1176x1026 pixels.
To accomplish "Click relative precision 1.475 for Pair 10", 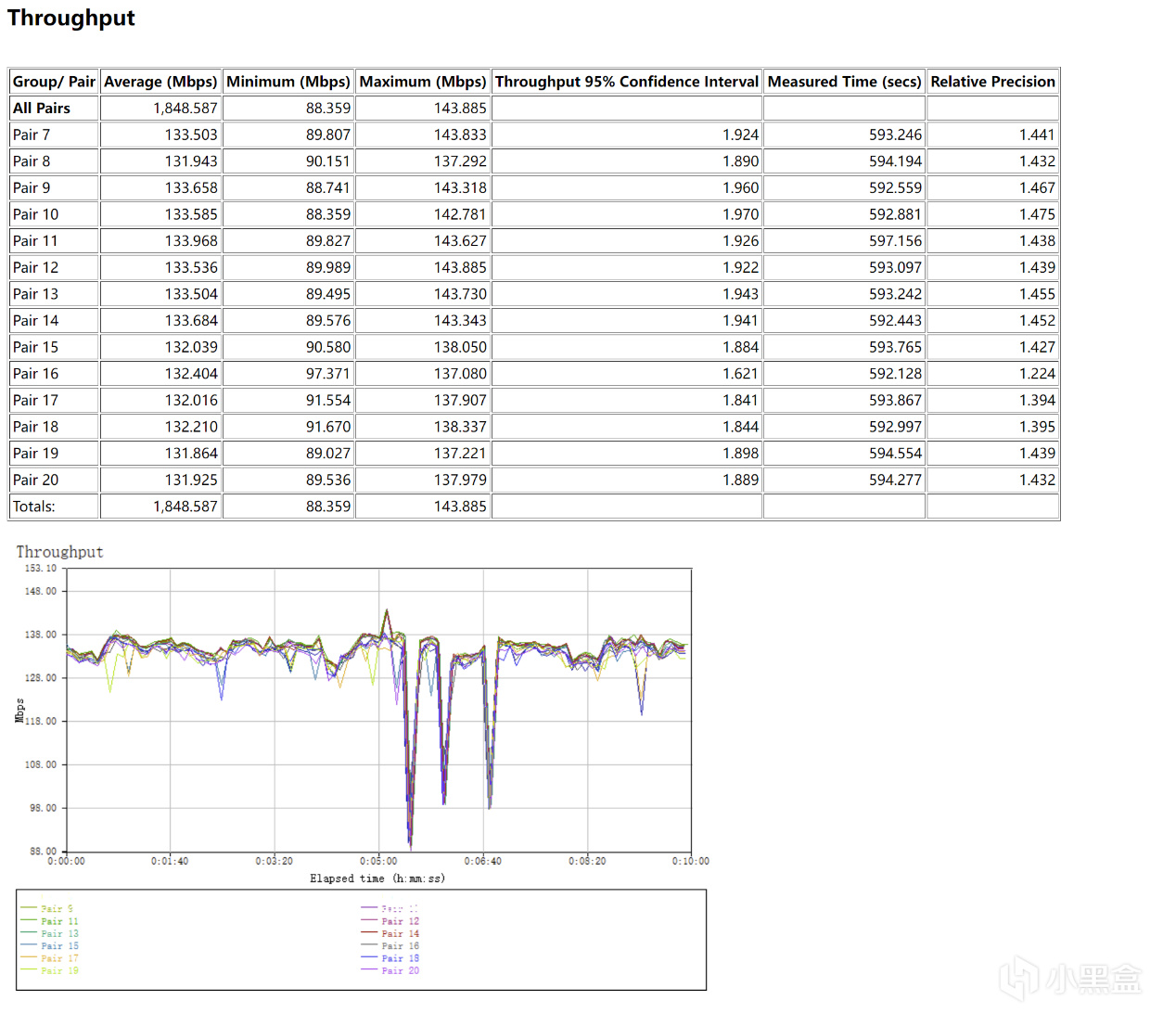I will 1037,214.
